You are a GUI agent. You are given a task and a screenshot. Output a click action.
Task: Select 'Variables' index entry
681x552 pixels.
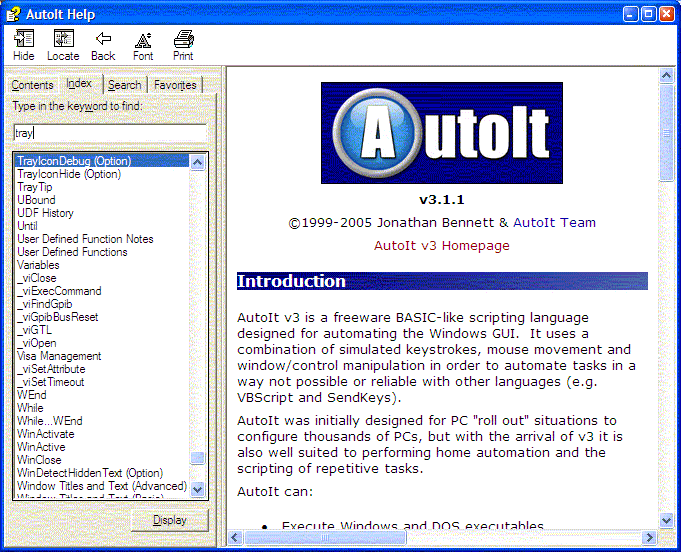(38, 265)
